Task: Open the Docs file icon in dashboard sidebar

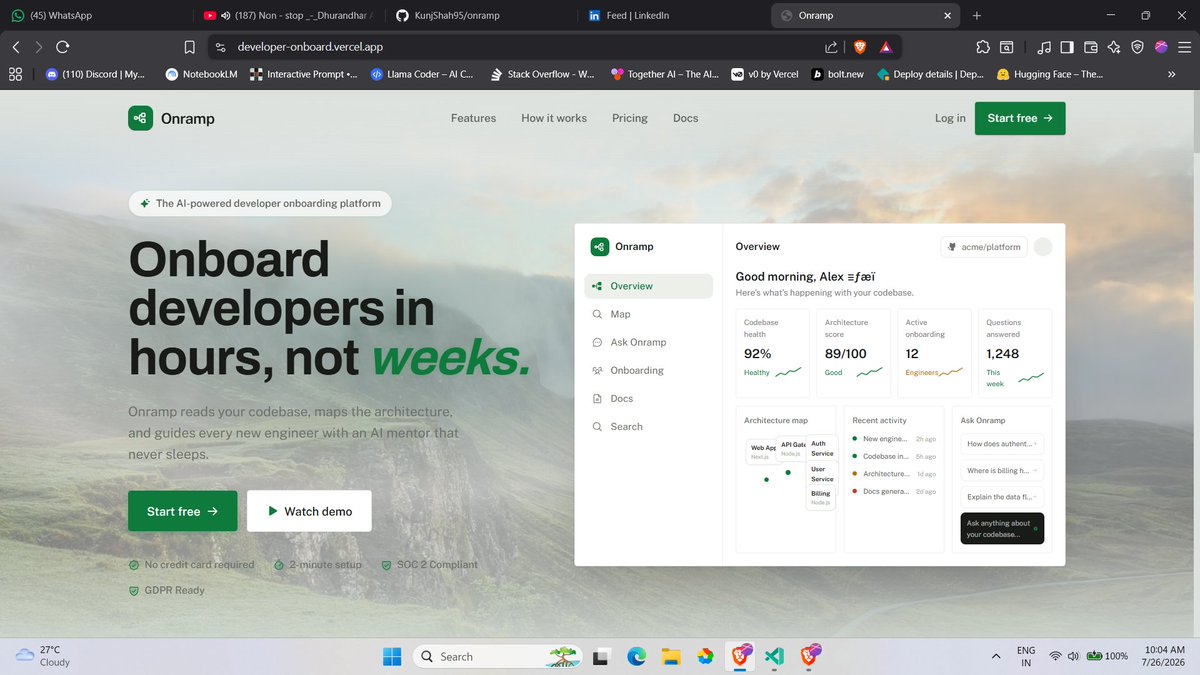Action: [597, 398]
